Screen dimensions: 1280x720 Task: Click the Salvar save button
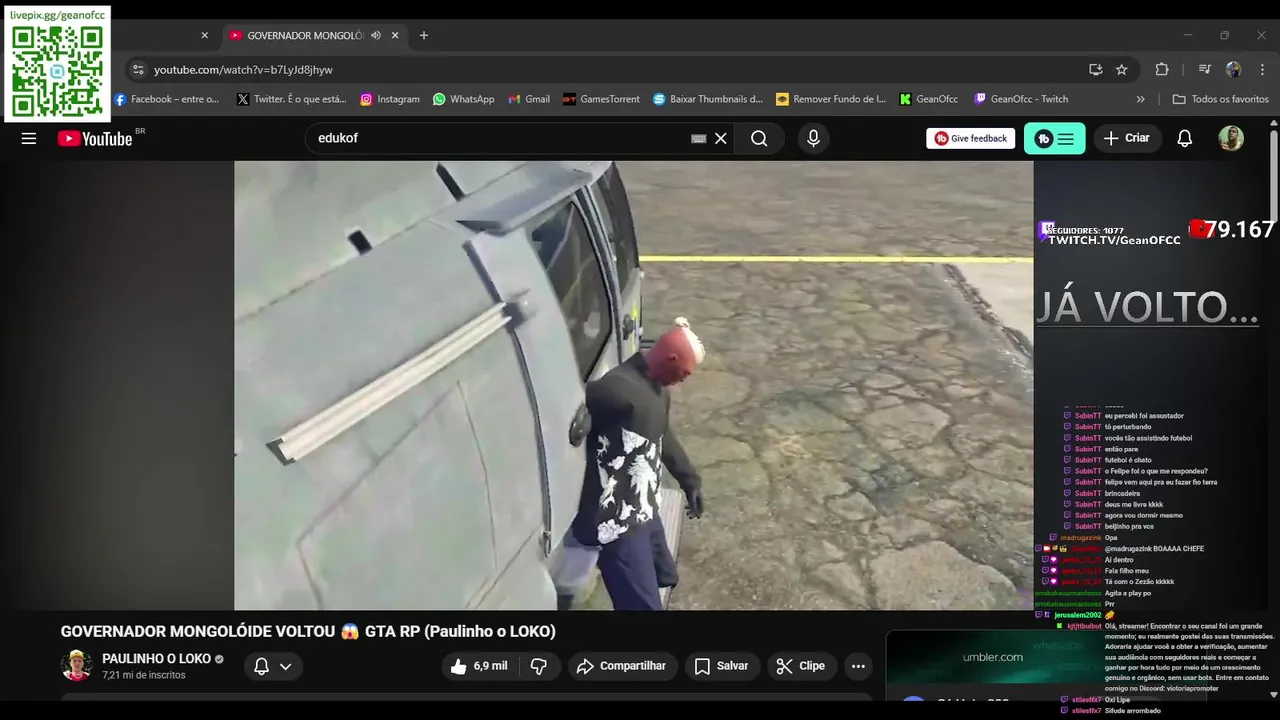pyautogui.click(x=721, y=666)
